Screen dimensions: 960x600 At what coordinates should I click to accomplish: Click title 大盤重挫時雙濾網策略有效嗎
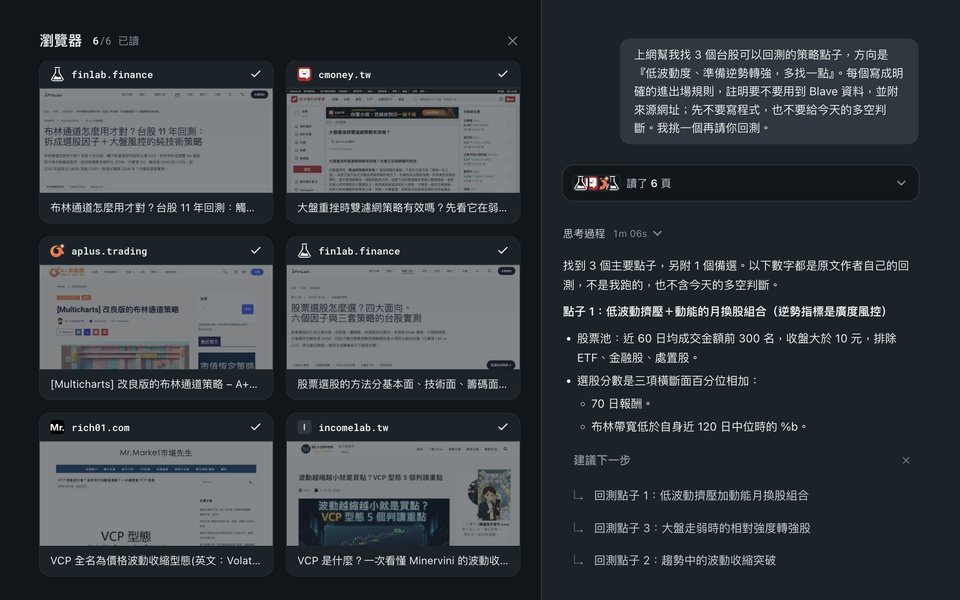point(402,208)
